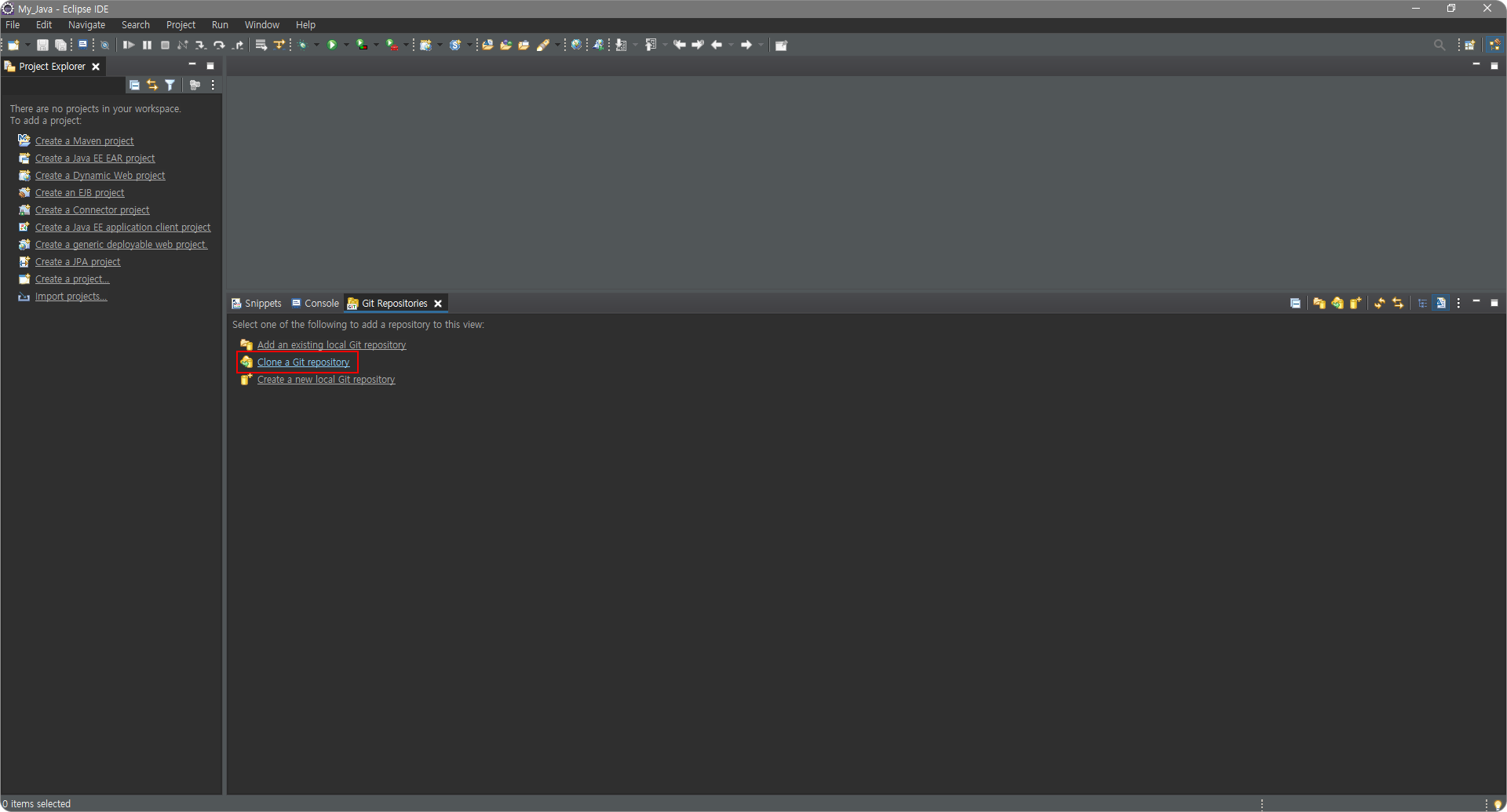1507x812 pixels.
Task: Switch to the Console tab
Action: coord(315,303)
